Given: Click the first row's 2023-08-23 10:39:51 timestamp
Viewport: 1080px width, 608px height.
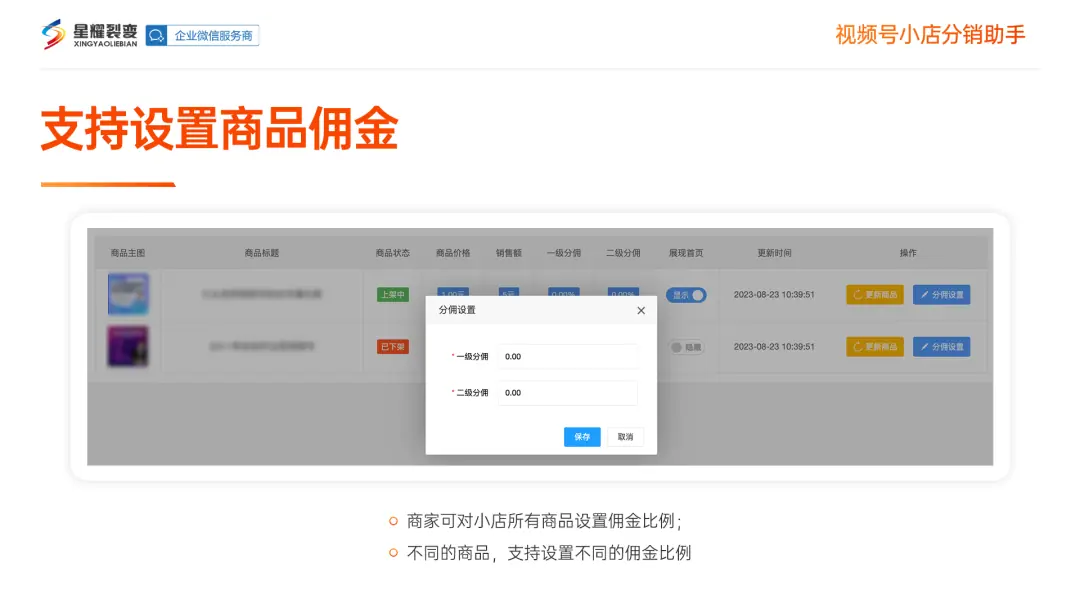Looking at the screenshot, I should tap(774, 295).
